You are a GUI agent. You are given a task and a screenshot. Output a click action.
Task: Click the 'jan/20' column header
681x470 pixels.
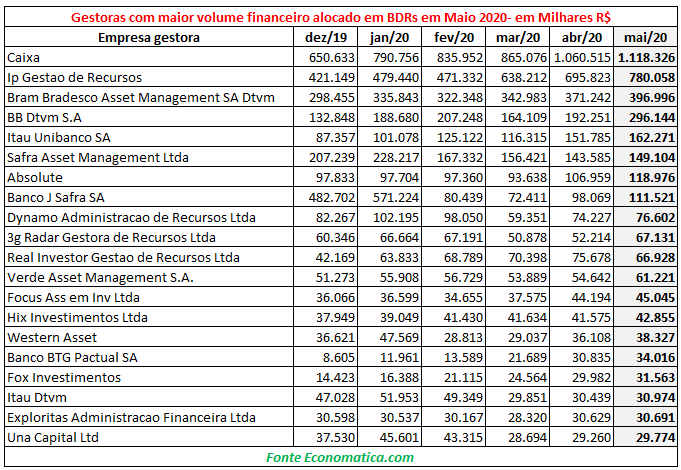point(390,37)
